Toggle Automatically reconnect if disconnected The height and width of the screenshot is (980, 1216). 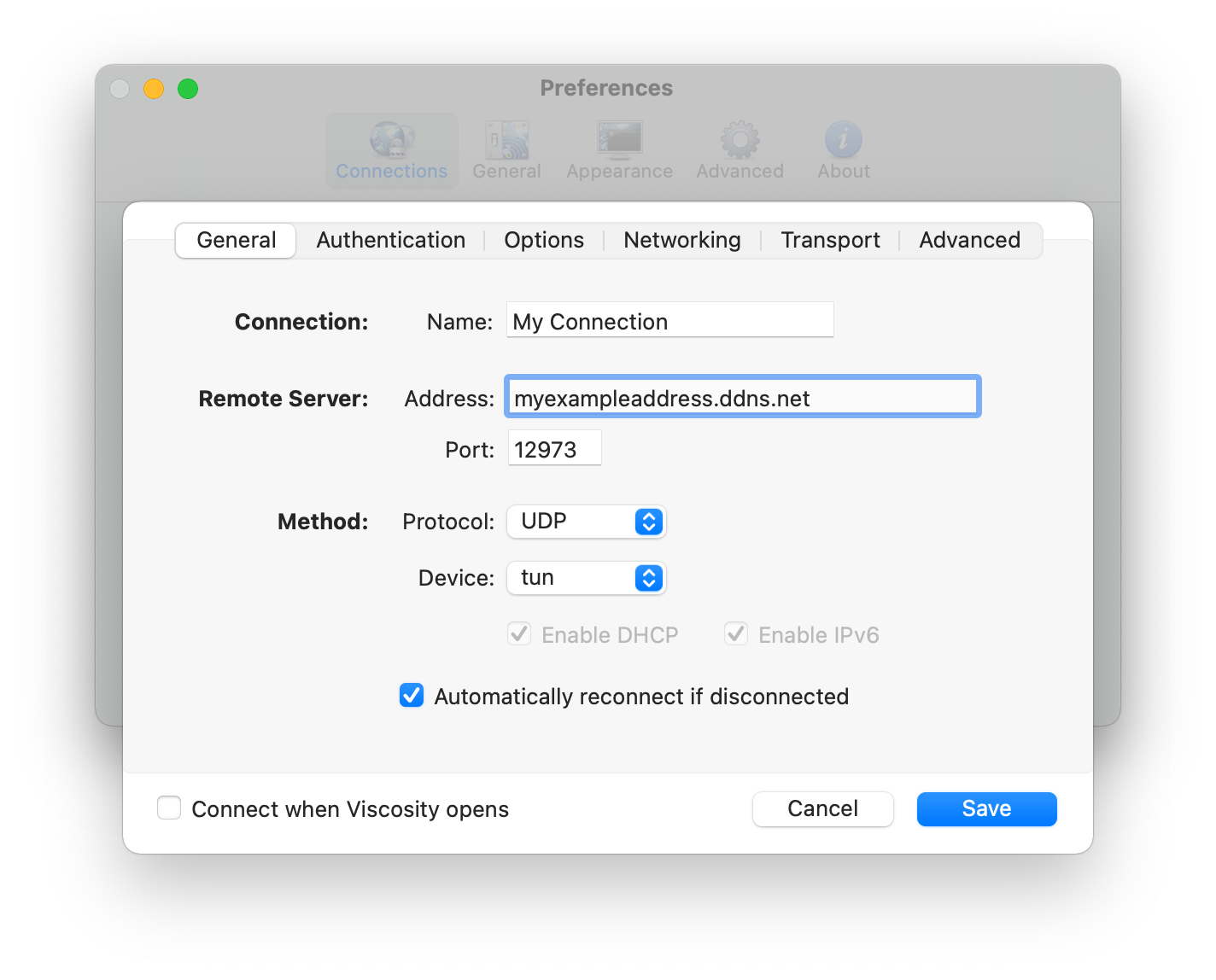coord(412,696)
